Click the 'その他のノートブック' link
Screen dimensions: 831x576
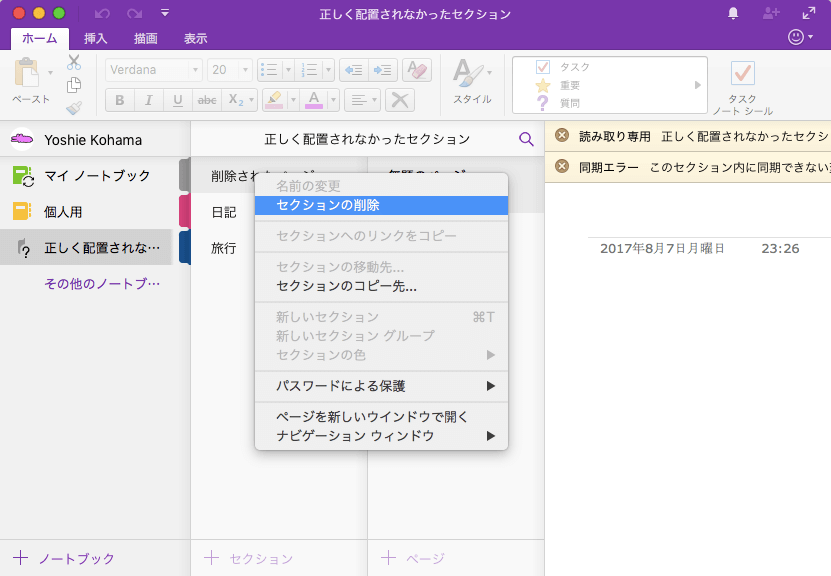[101, 284]
